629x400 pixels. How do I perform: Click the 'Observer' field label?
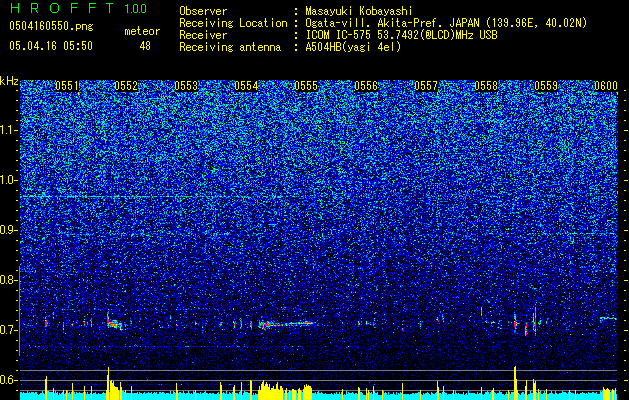coord(203,11)
